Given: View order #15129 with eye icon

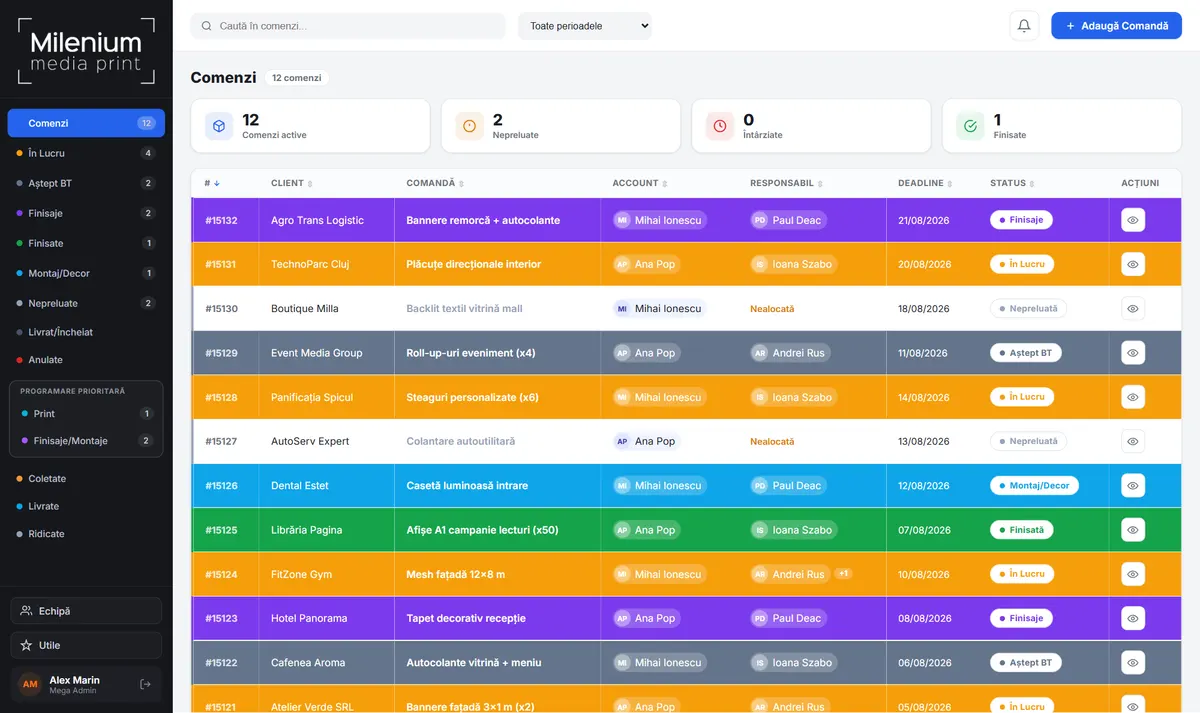Looking at the screenshot, I should [1133, 353].
